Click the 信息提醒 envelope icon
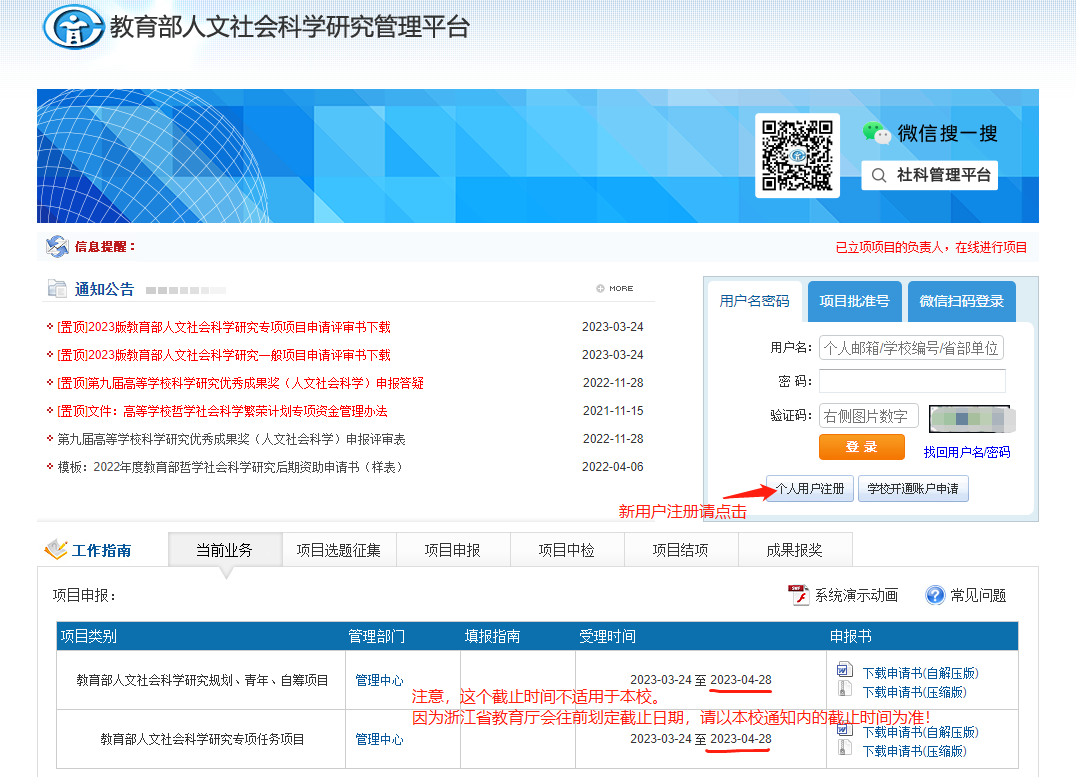The width and height of the screenshot is (1076, 777). tap(57, 246)
